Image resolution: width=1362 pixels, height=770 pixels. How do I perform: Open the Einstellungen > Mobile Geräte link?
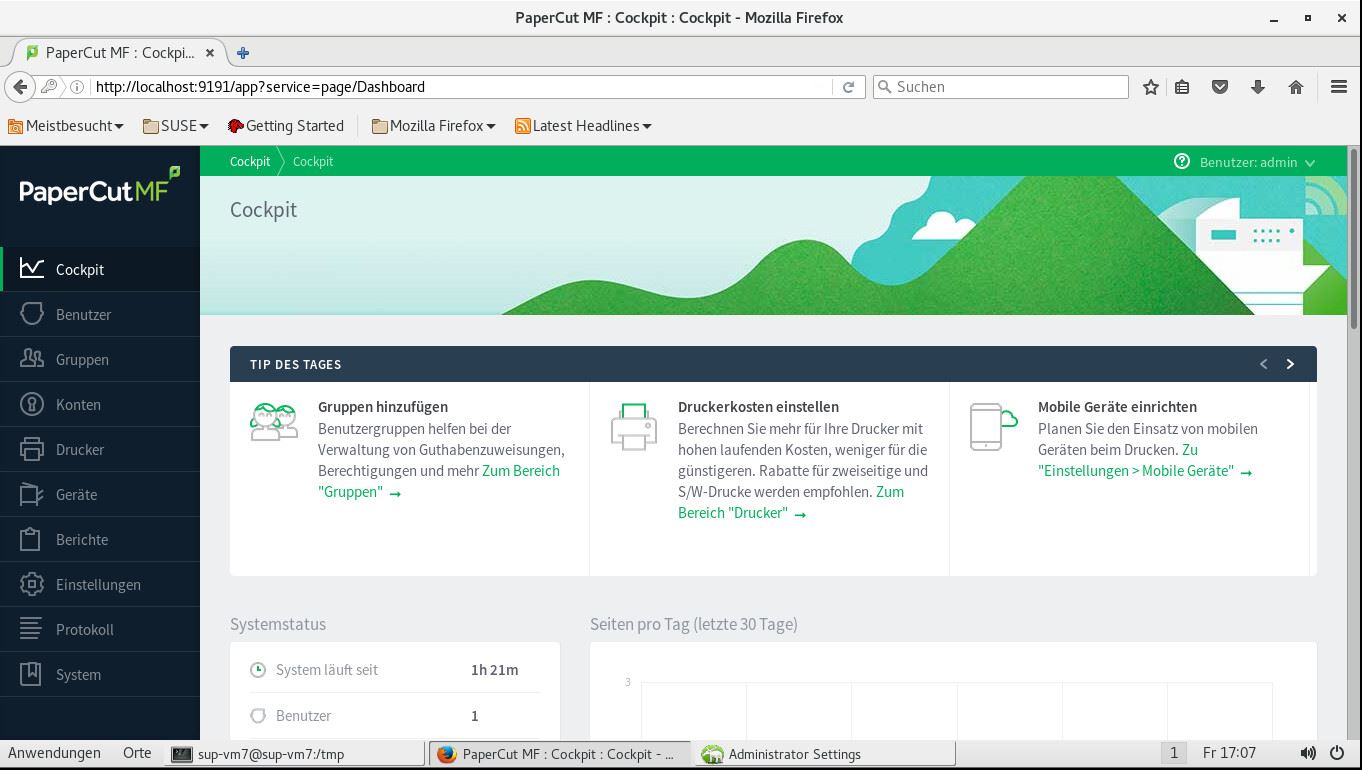click(1137, 471)
